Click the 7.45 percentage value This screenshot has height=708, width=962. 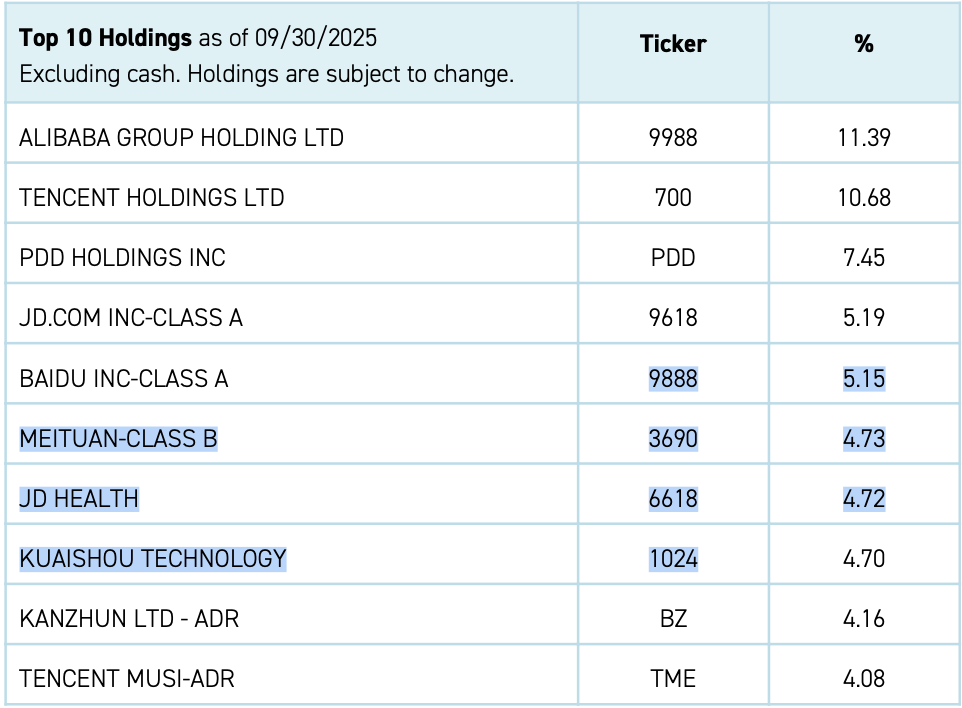click(x=864, y=258)
